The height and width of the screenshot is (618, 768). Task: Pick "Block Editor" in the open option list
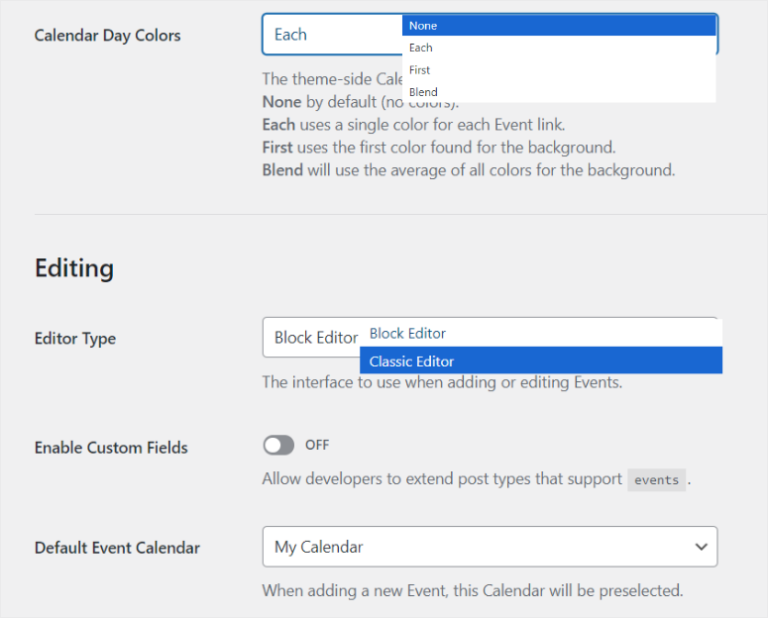540,333
